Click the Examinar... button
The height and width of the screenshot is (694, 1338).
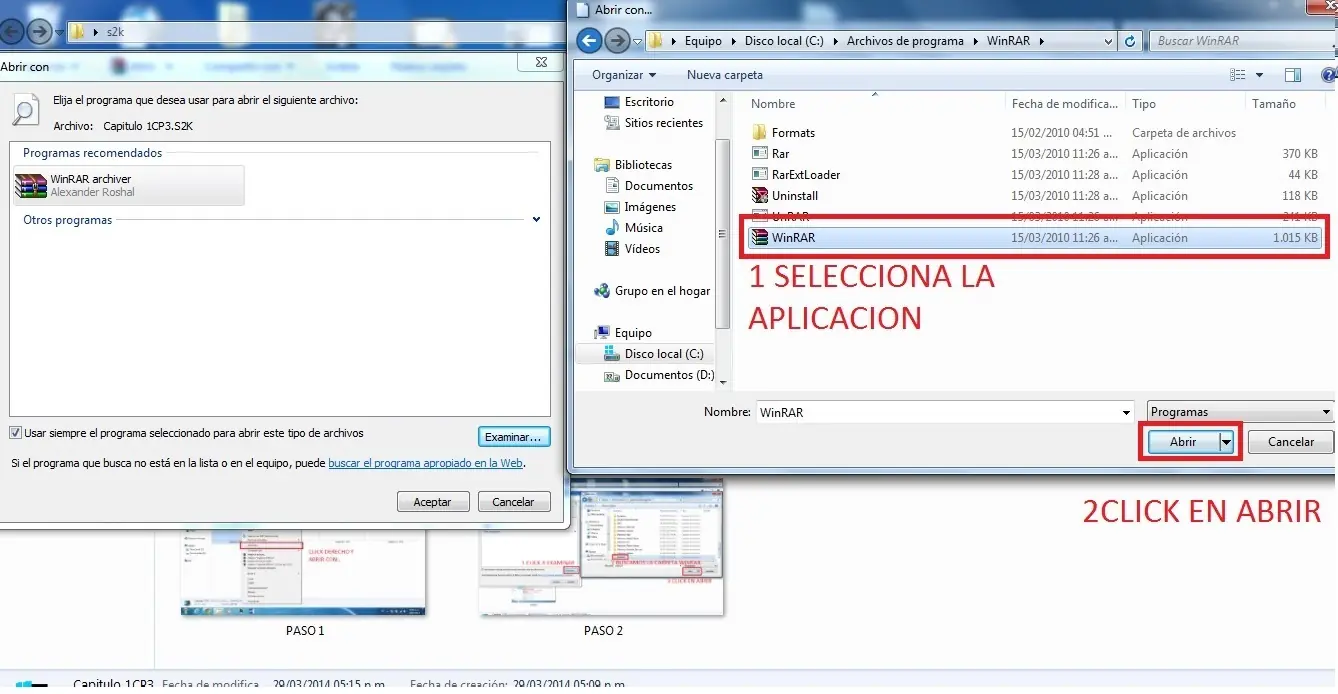pos(514,437)
